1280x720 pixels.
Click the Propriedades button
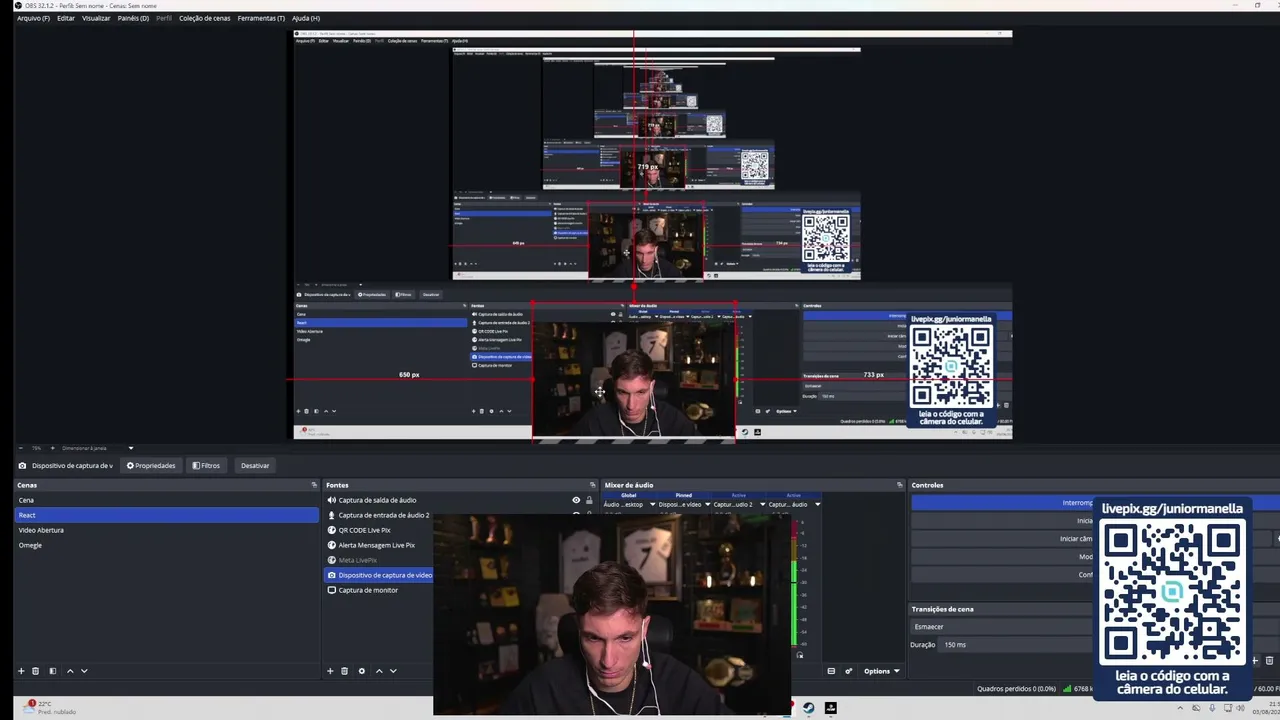tap(151, 465)
